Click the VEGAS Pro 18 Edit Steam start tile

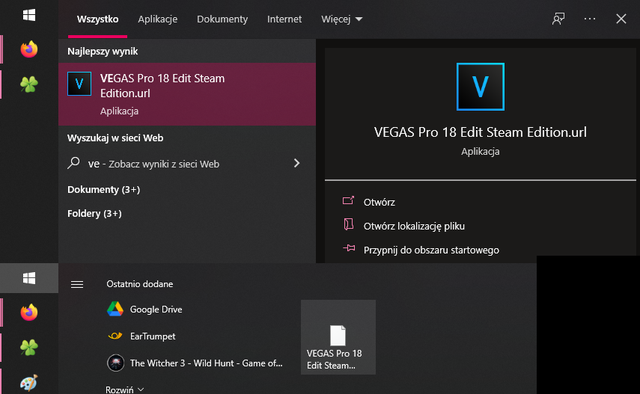338,337
